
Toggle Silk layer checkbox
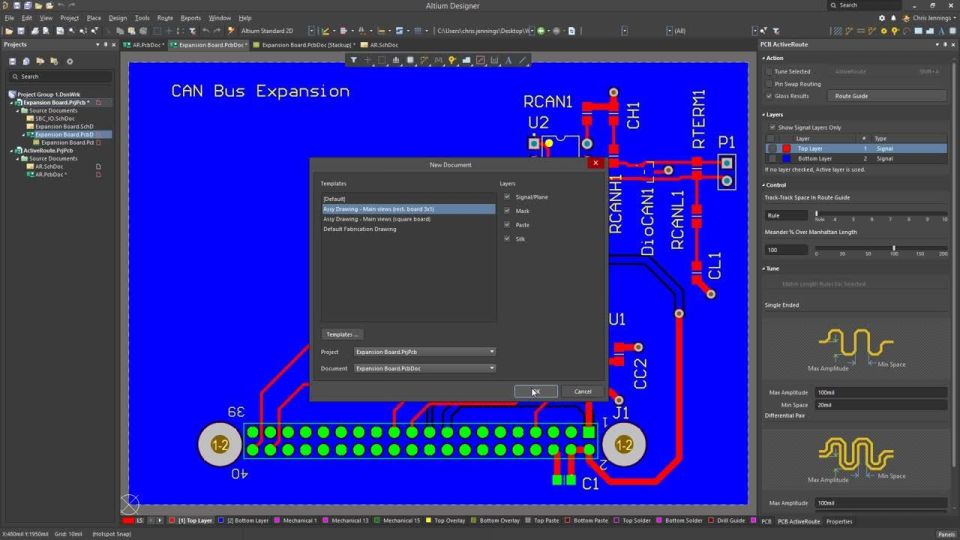(x=507, y=239)
